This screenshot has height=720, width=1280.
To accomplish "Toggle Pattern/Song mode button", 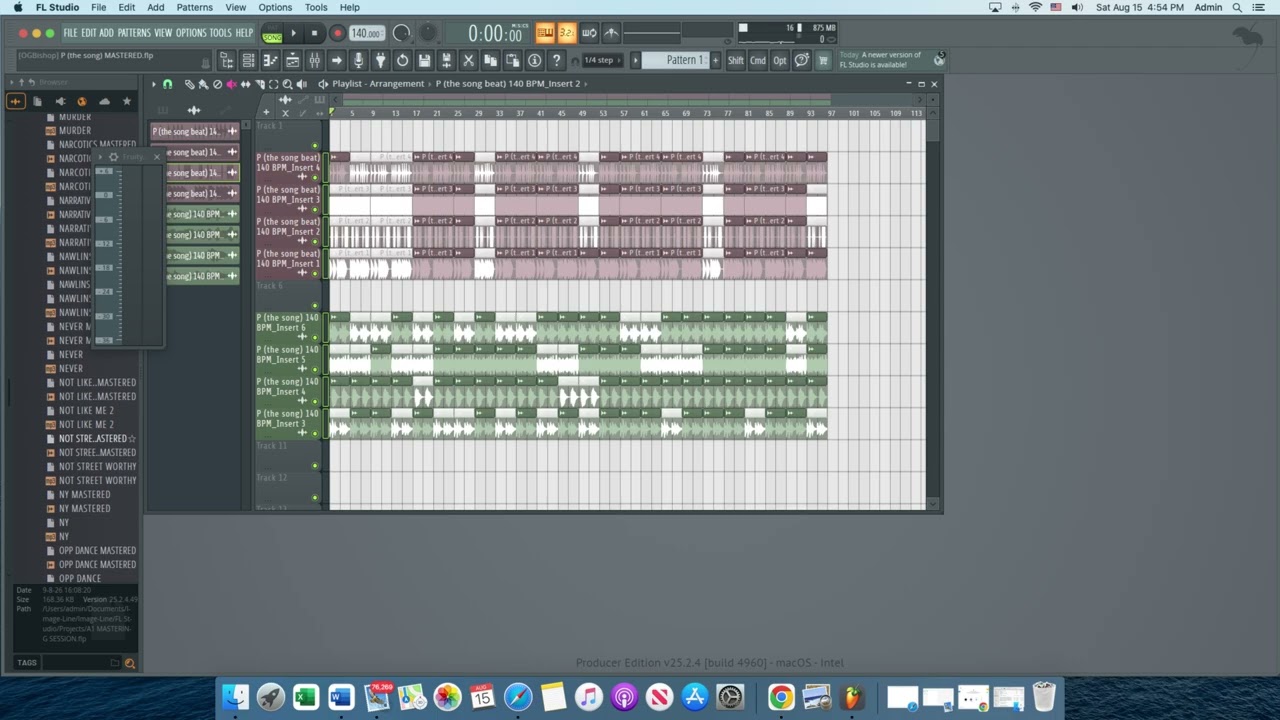I will point(272,35).
